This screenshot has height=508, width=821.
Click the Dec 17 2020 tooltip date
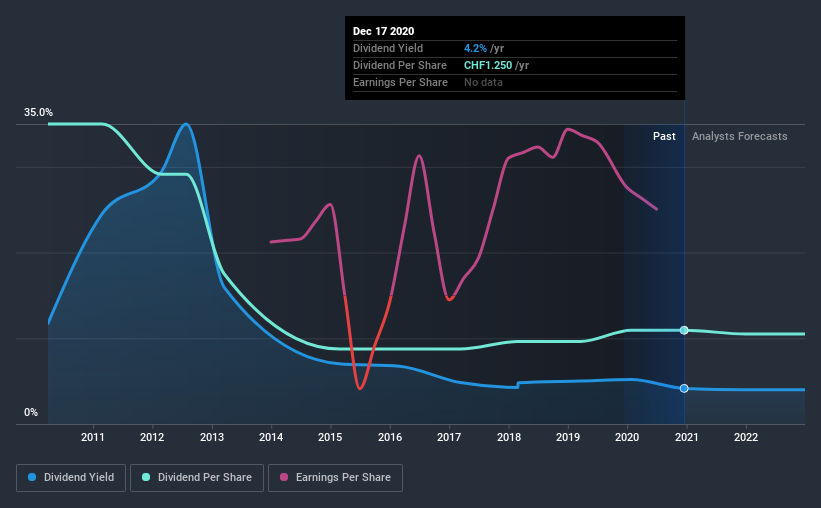click(x=383, y=31)
